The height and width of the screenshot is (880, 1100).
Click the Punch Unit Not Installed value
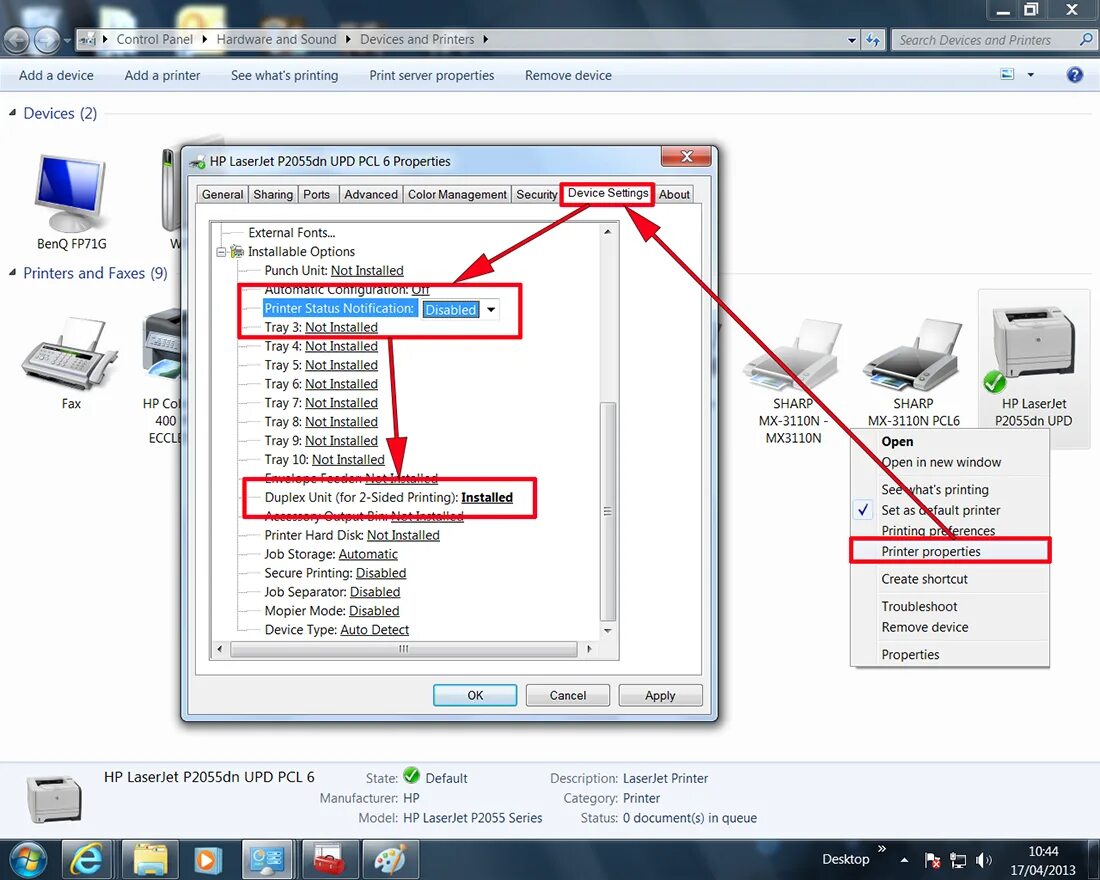coord(367,270)
